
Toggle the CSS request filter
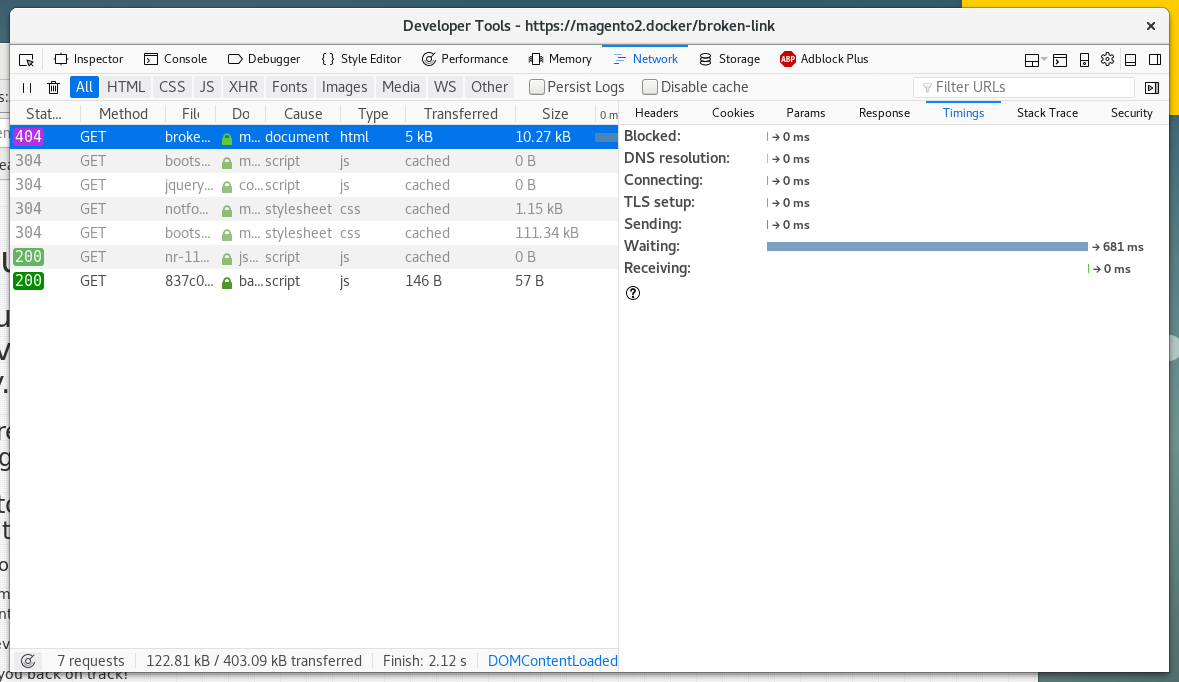171,87
